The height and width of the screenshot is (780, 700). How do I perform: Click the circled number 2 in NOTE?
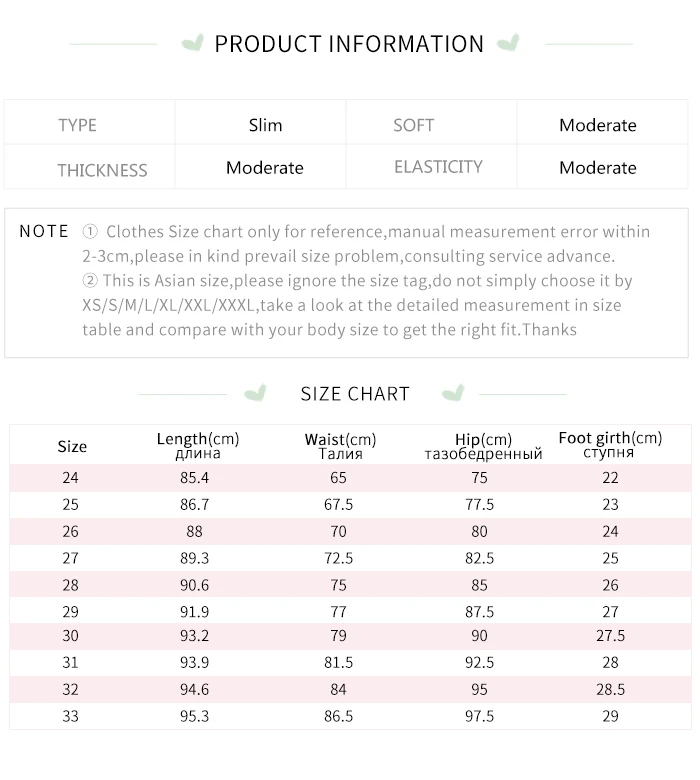[90, 281]
